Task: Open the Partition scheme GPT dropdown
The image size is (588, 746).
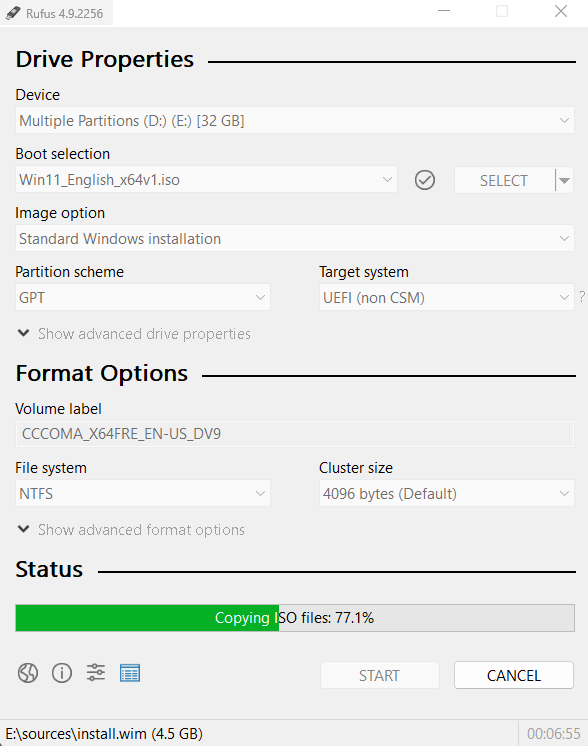Action: click(143, 297)
